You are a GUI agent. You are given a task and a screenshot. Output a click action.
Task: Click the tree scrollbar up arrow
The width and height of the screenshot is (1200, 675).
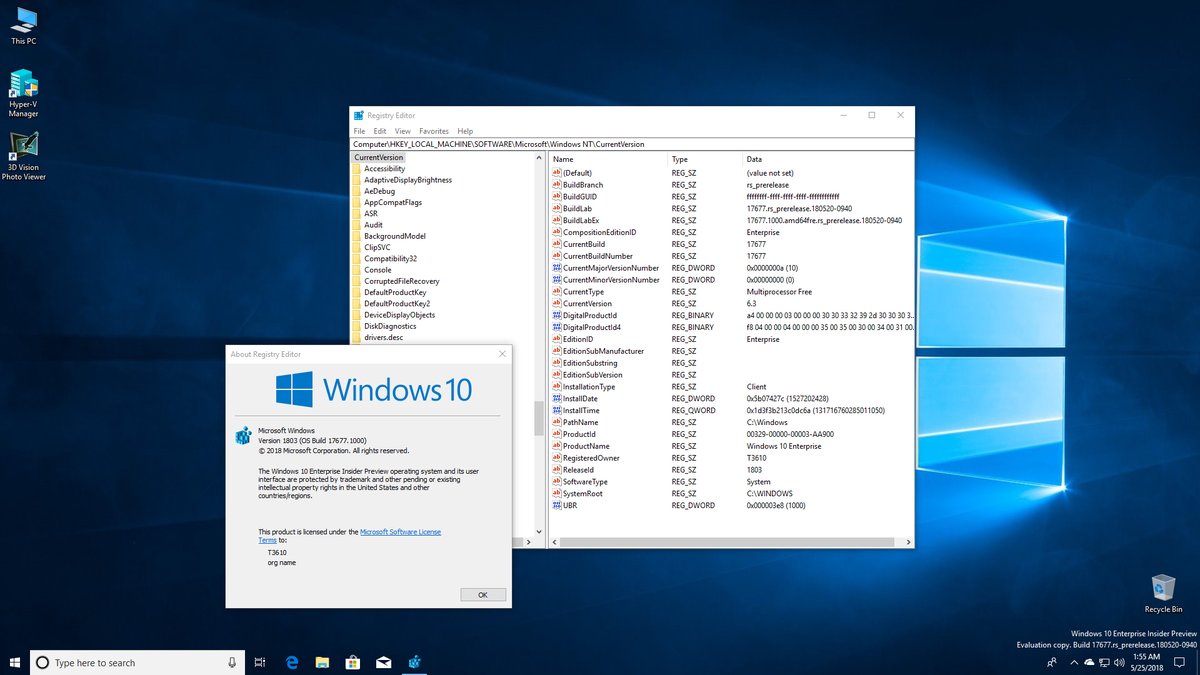538,157
